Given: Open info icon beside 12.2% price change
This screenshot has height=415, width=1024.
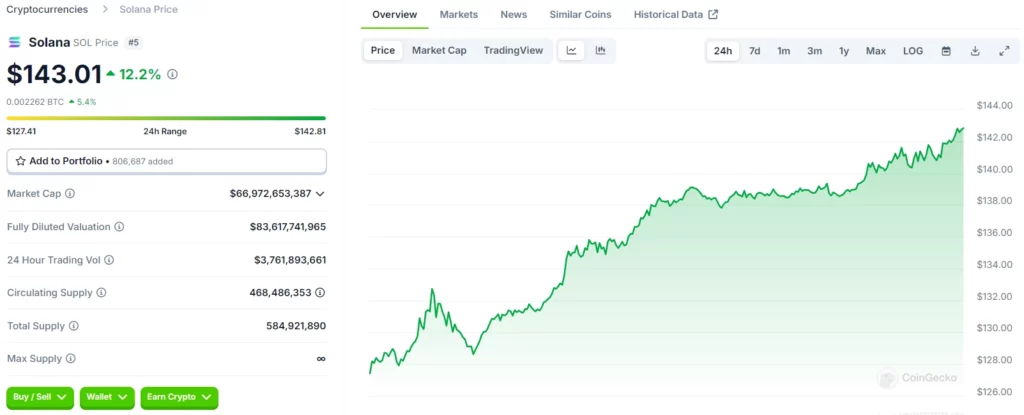Looking at the screenshot, I should (x=172, y=75).
